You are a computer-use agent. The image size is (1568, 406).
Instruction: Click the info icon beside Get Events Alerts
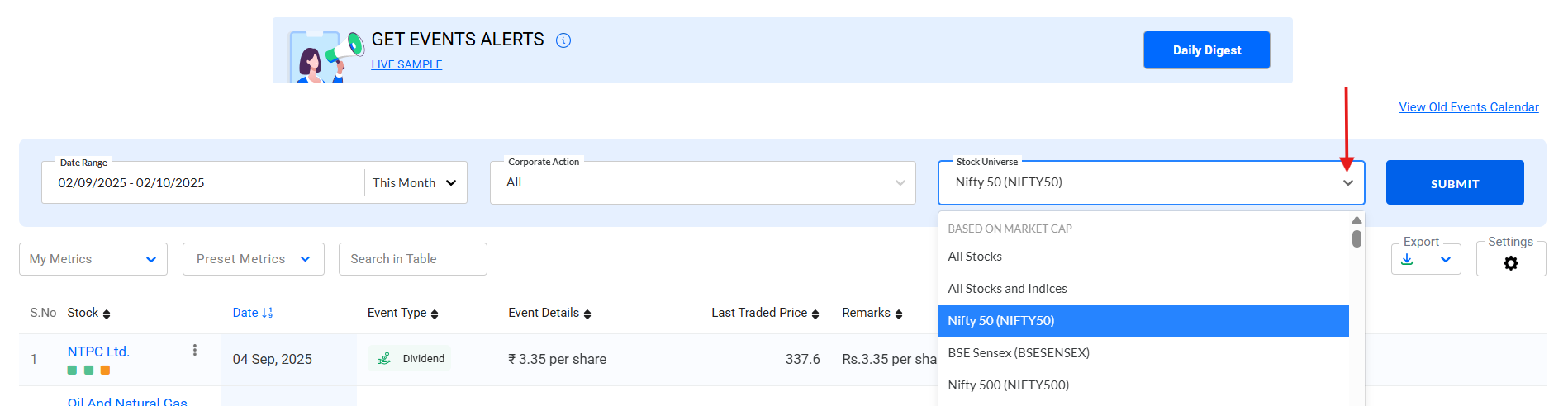pos(563,40)
